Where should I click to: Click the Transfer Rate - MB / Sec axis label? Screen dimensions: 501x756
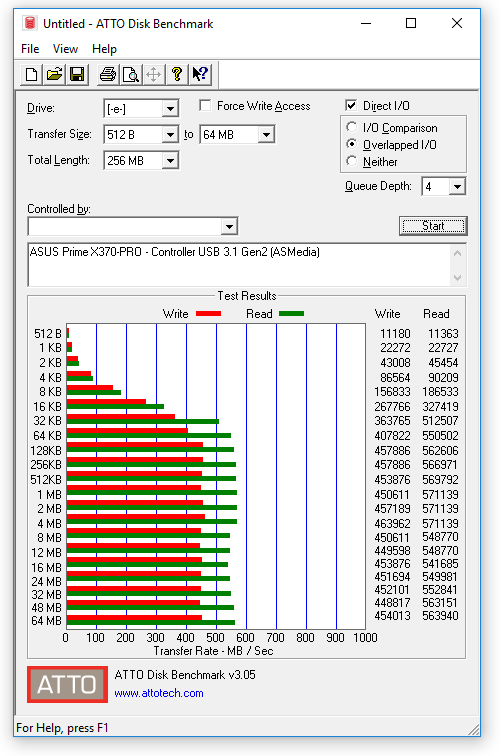213,650
